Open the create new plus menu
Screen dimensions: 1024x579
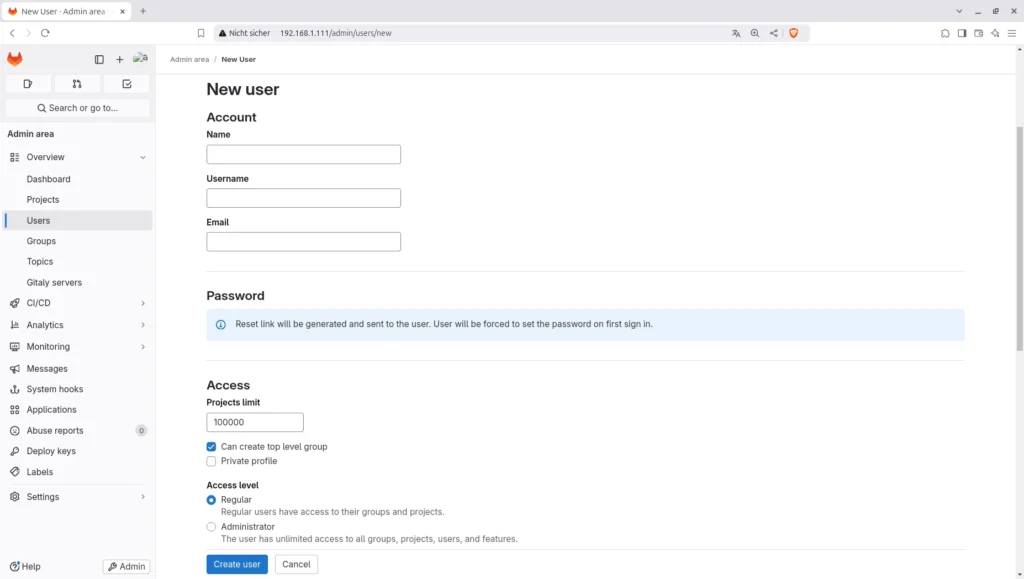120,60
